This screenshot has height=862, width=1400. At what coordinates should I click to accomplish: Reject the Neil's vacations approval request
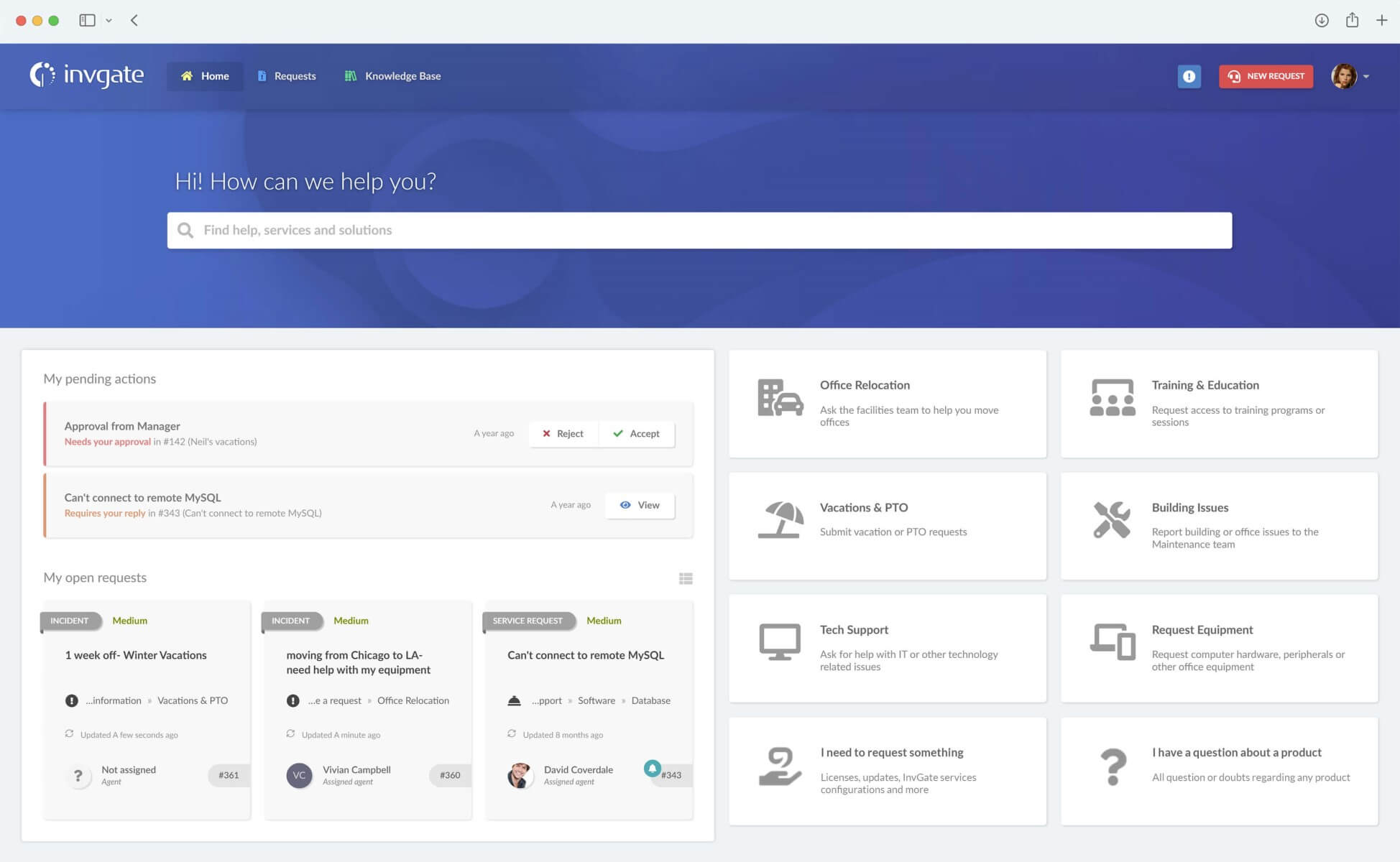click(x=562, y=433)
